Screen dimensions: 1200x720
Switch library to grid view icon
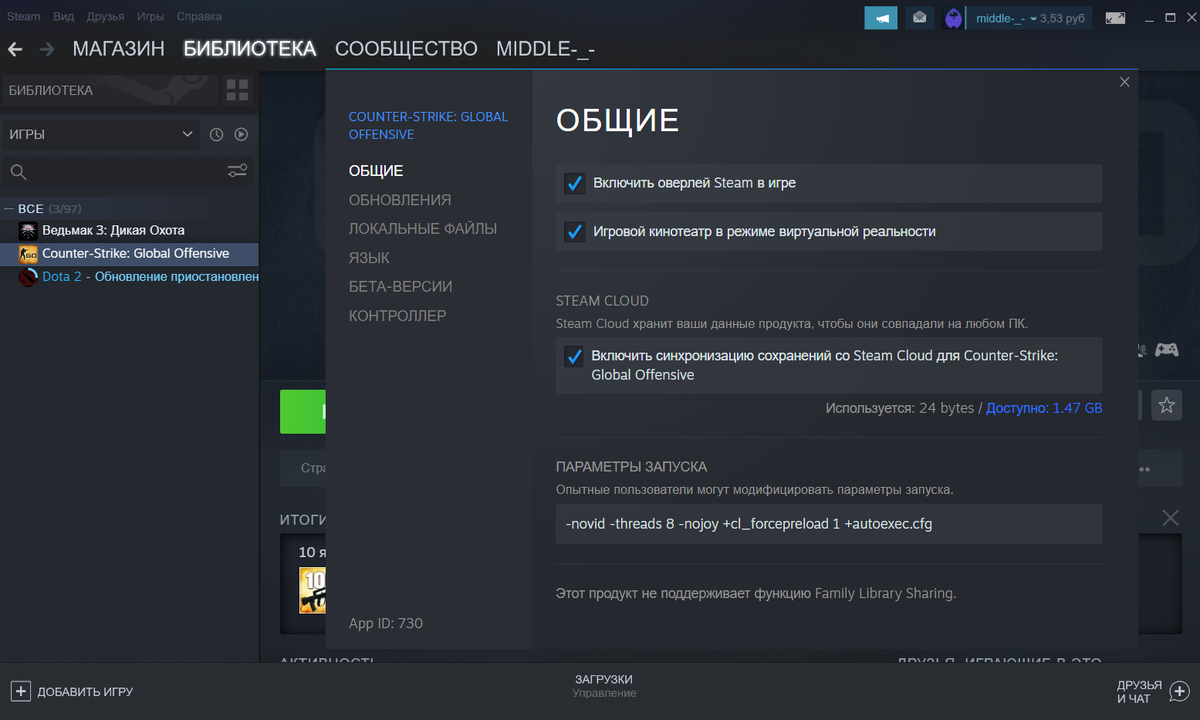click(237, 91)
